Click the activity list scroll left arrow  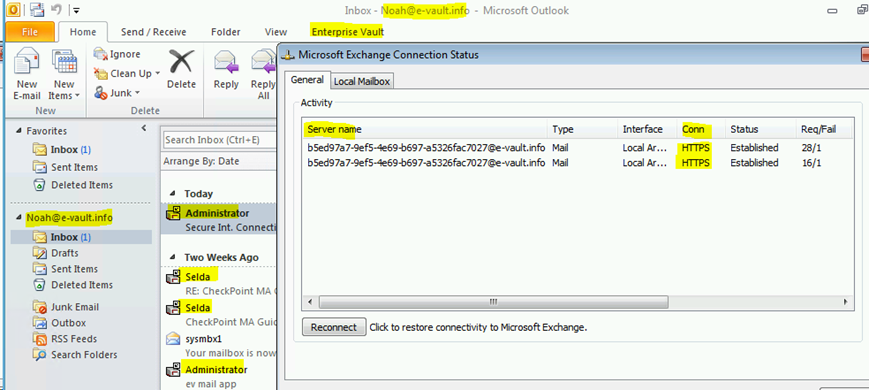pyautogui.click(x=310, y=302)
